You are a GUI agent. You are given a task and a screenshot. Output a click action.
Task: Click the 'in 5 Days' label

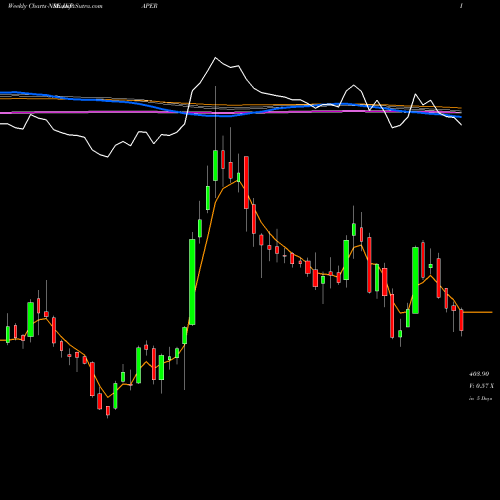click(x=480, y=398)
